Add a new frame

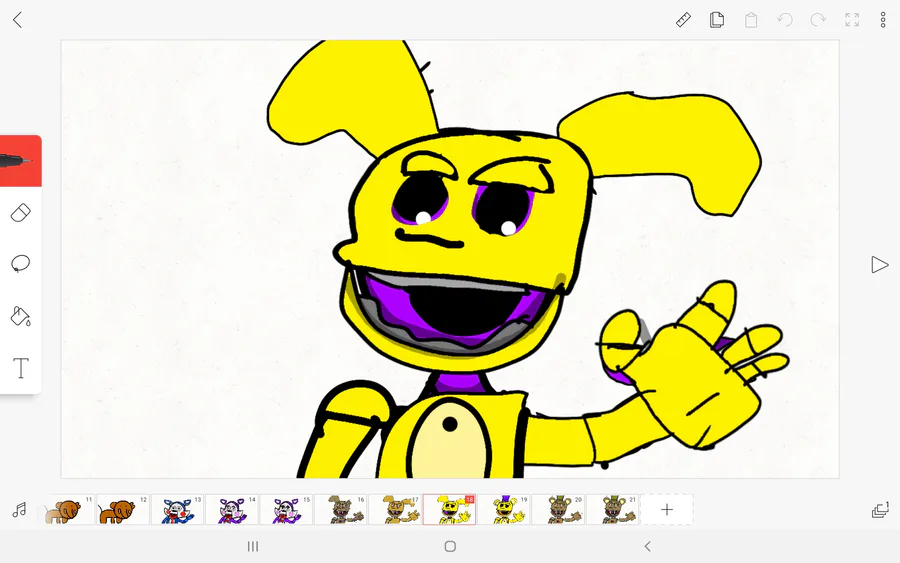(x=666, y=509)
